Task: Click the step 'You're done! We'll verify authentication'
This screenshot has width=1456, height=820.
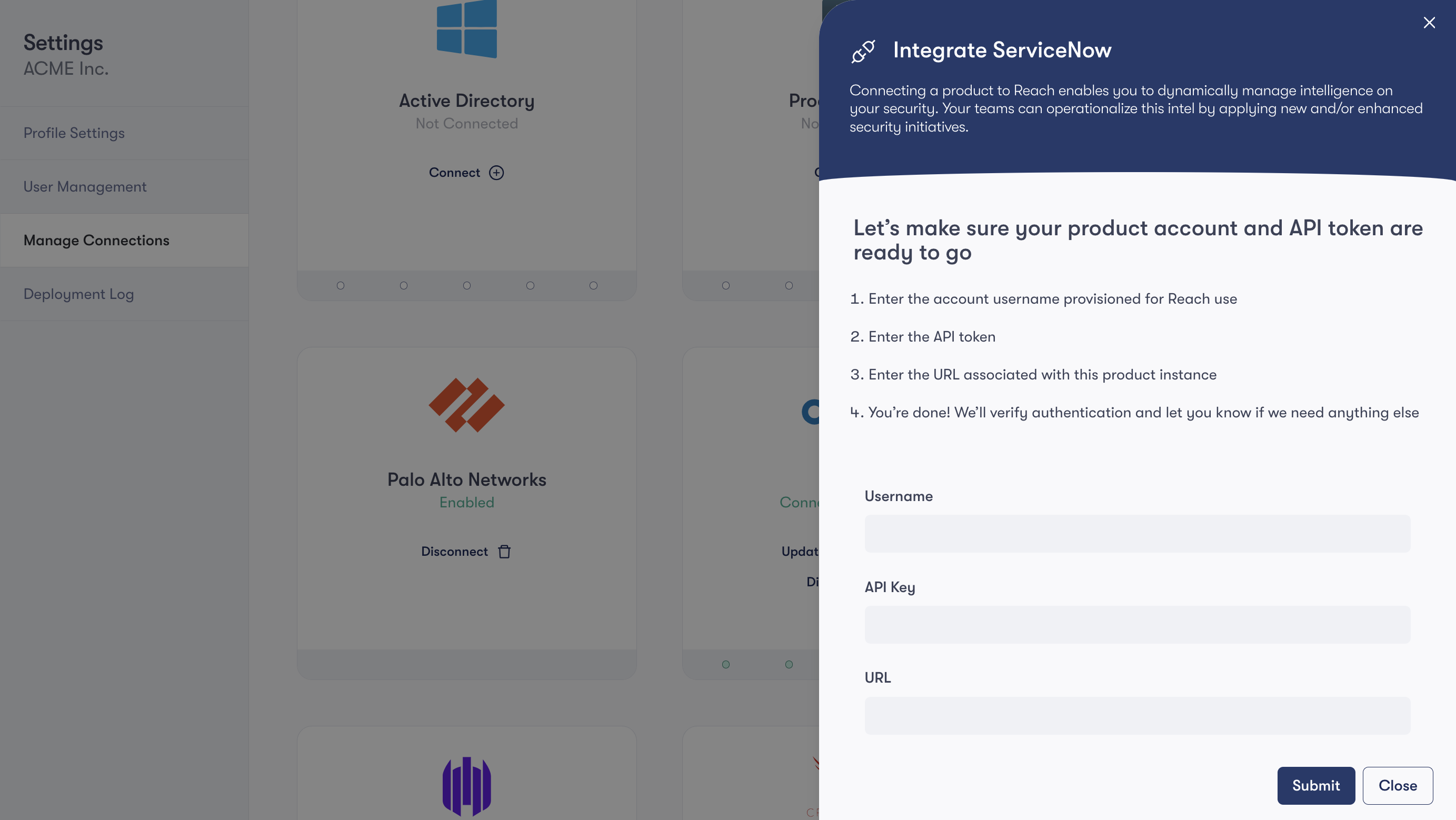Action: 1143,413
